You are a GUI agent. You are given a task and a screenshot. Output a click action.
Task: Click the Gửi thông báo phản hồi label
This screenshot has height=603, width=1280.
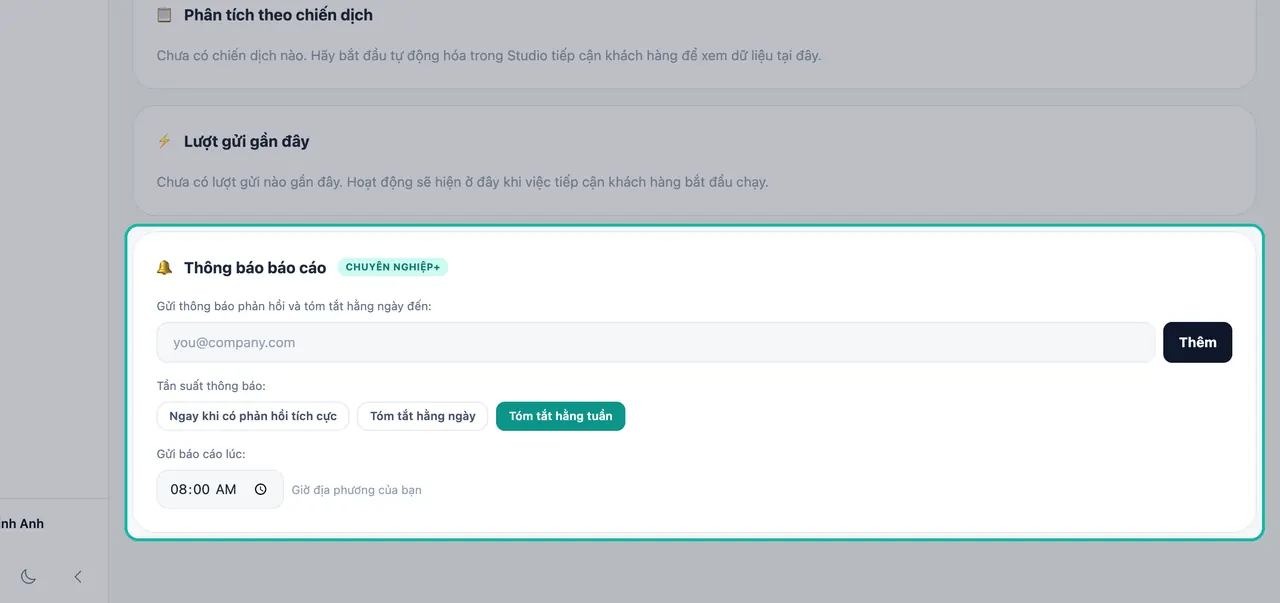(x=294, y=306)
